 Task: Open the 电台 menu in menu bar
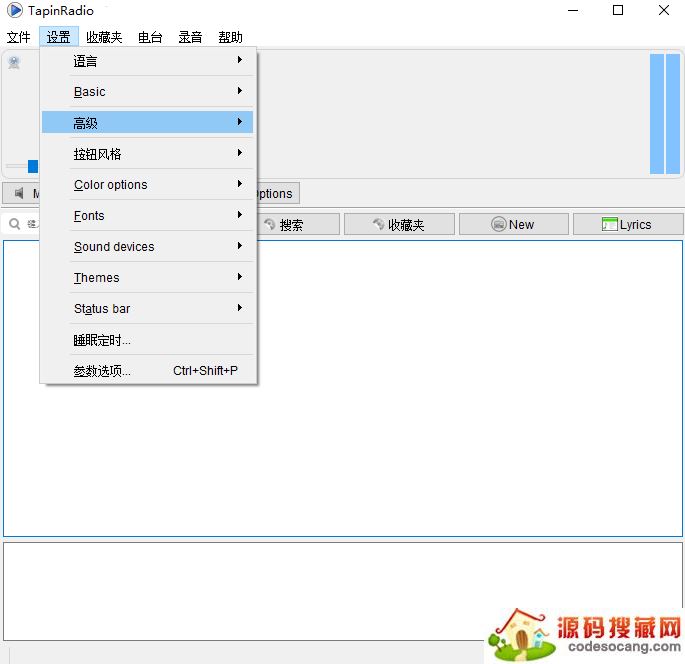150,37
